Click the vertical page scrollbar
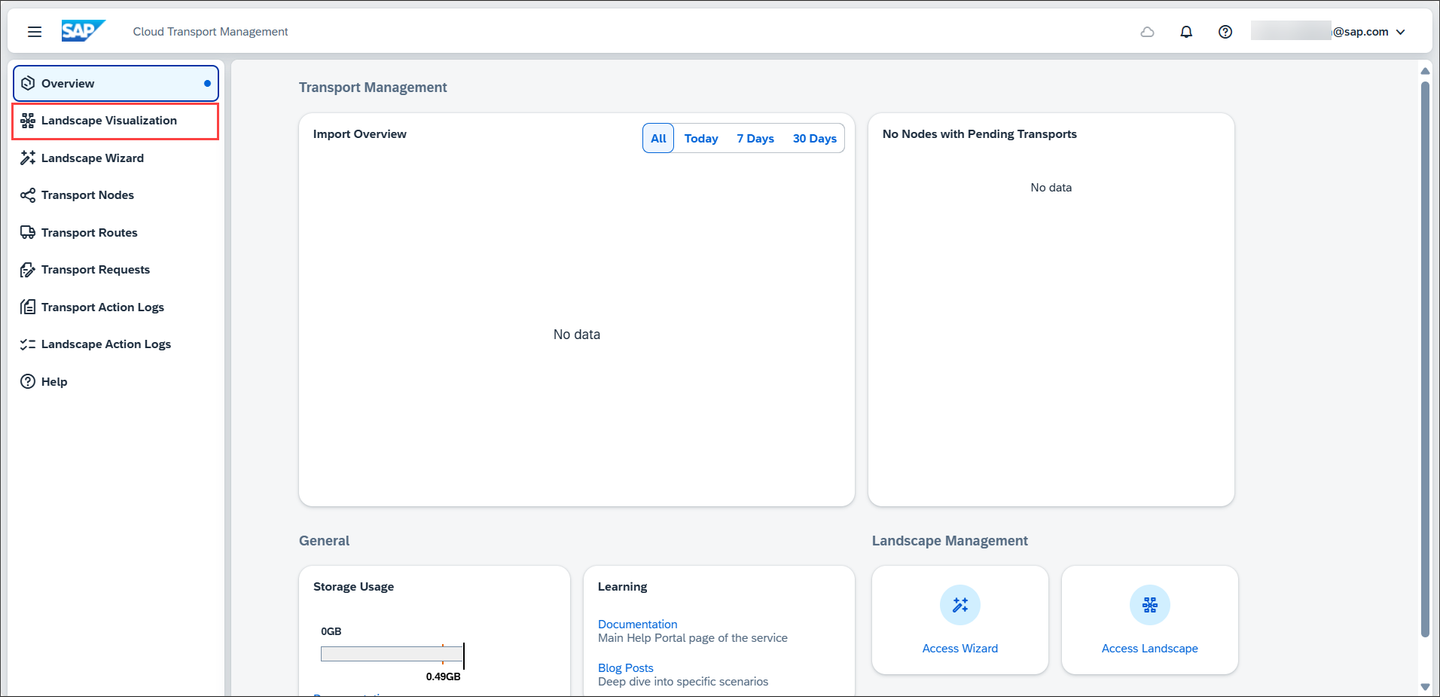The image size is (1440, 697). pos(1425,358)
